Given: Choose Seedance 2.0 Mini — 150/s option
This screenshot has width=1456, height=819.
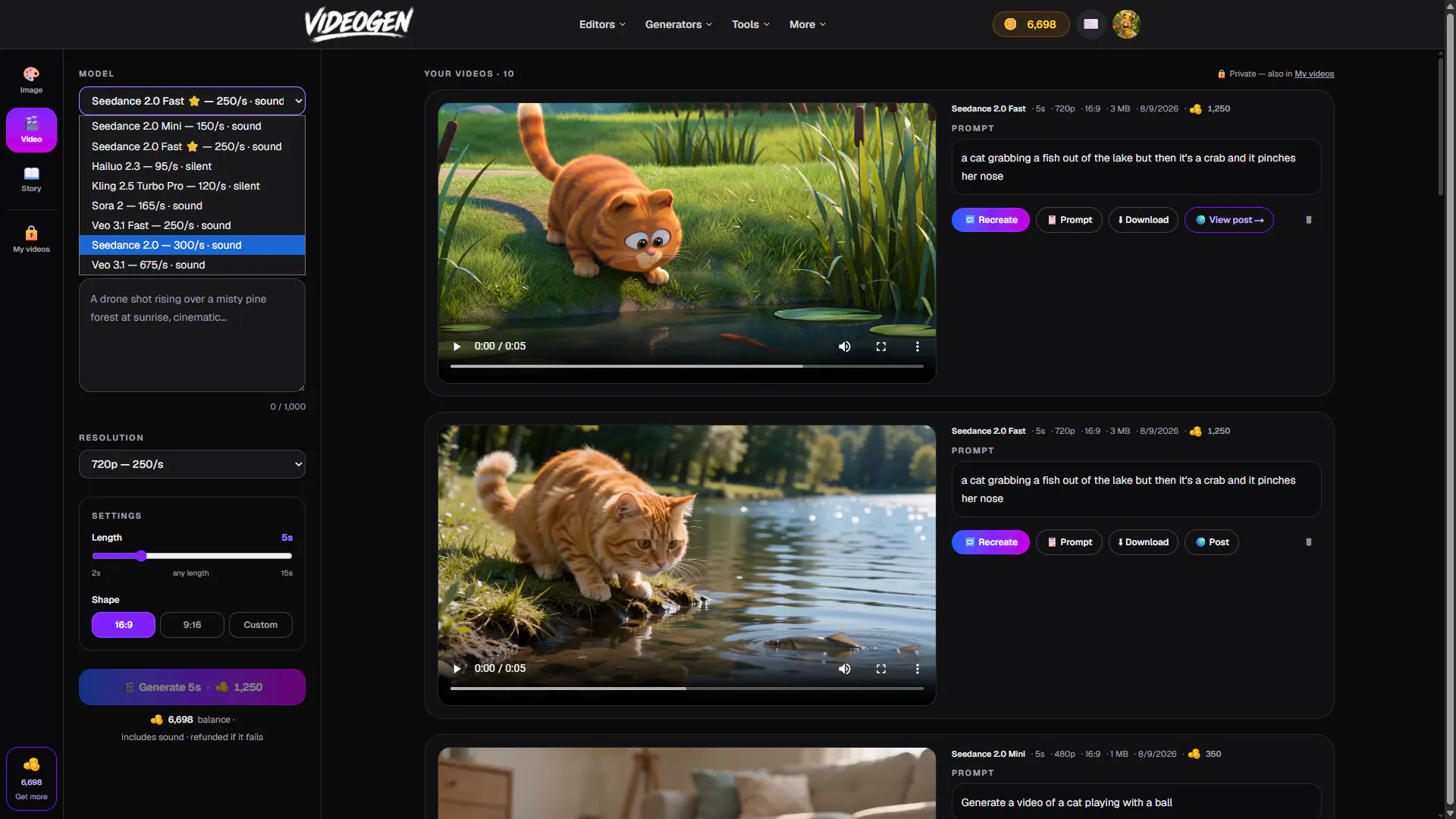Looking at the screenshot, I should 192,126.
